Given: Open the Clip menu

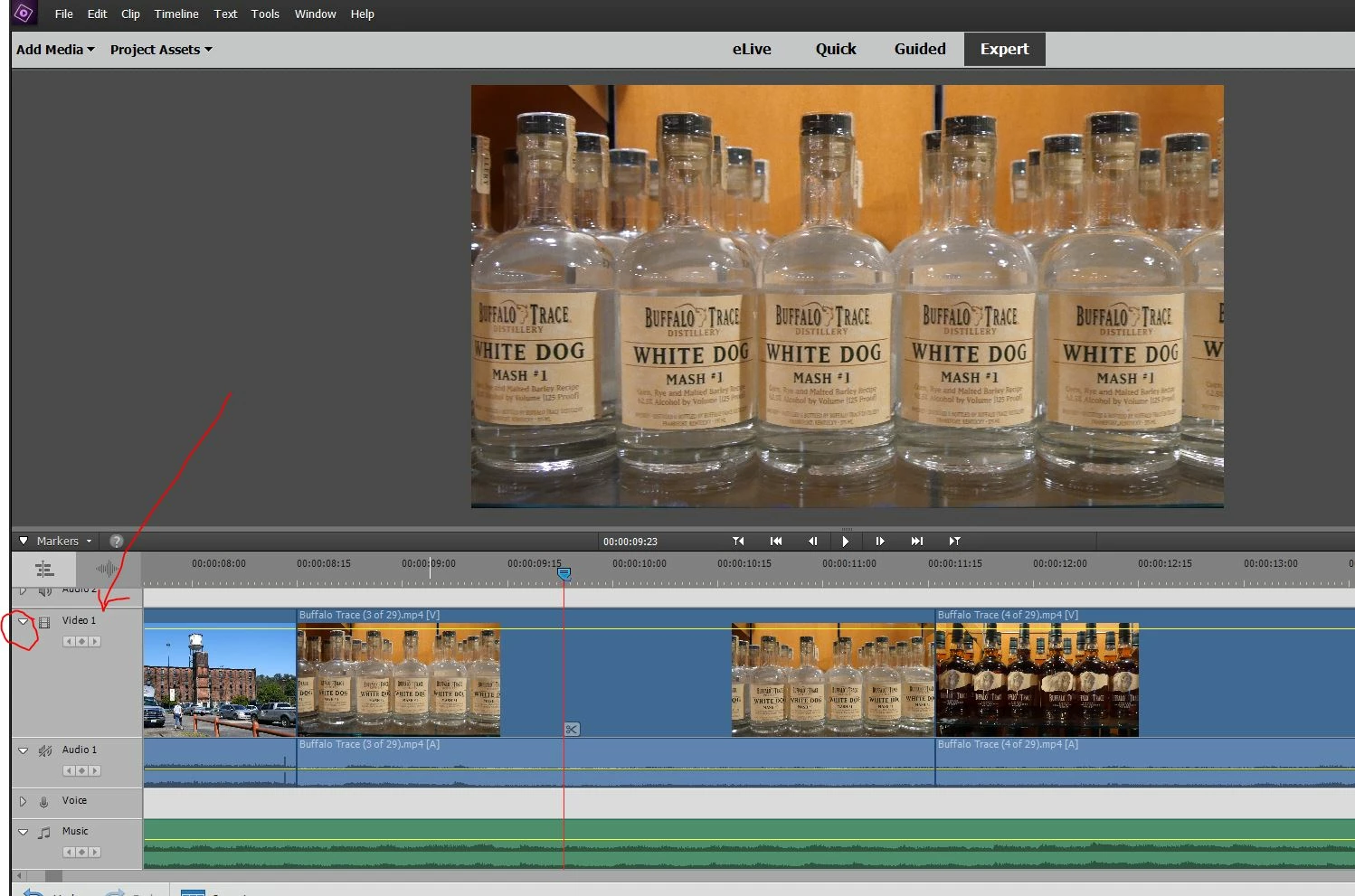Looking at the screenshot, I should point(130,14).
